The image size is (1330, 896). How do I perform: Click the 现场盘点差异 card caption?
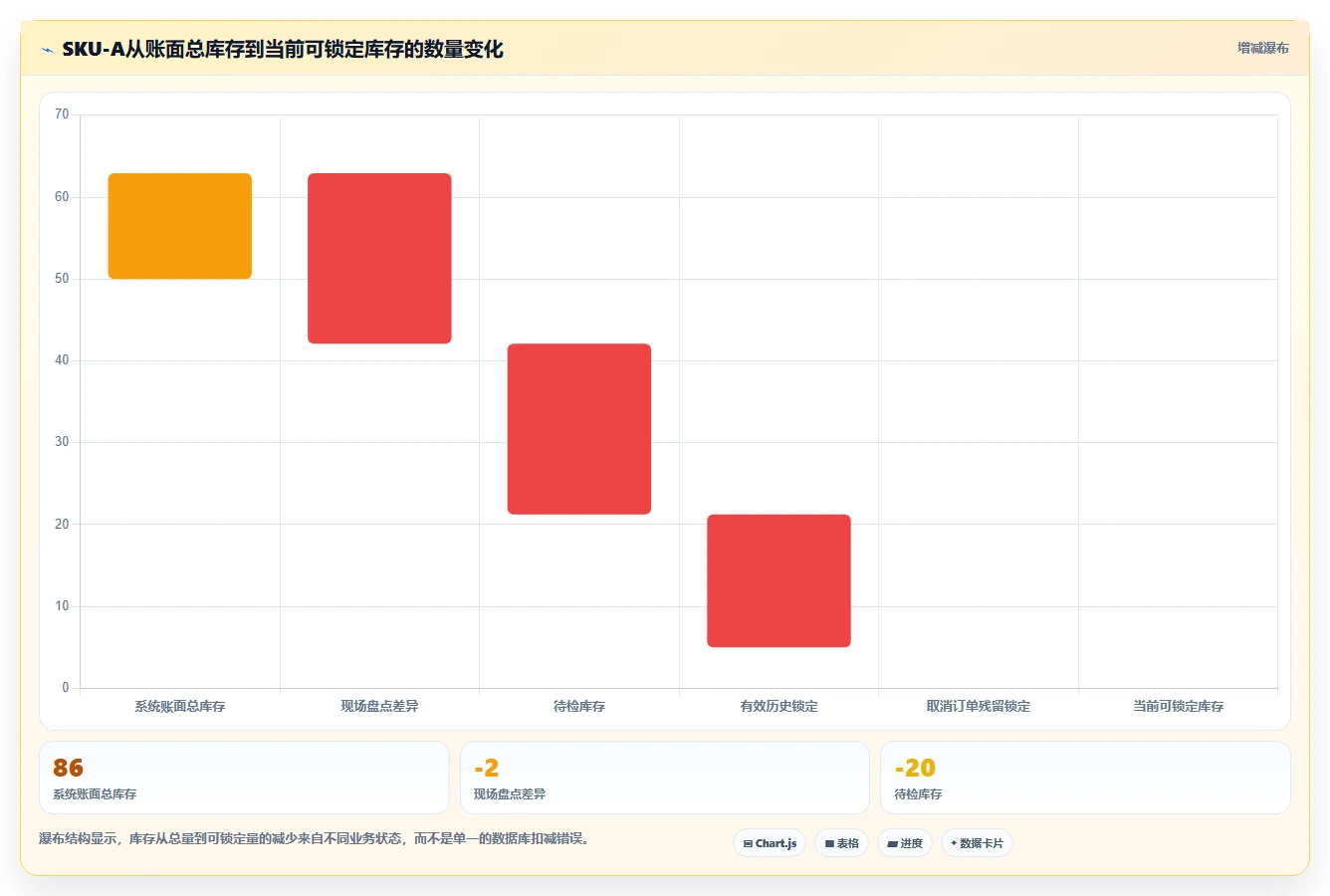coord(510,794)
